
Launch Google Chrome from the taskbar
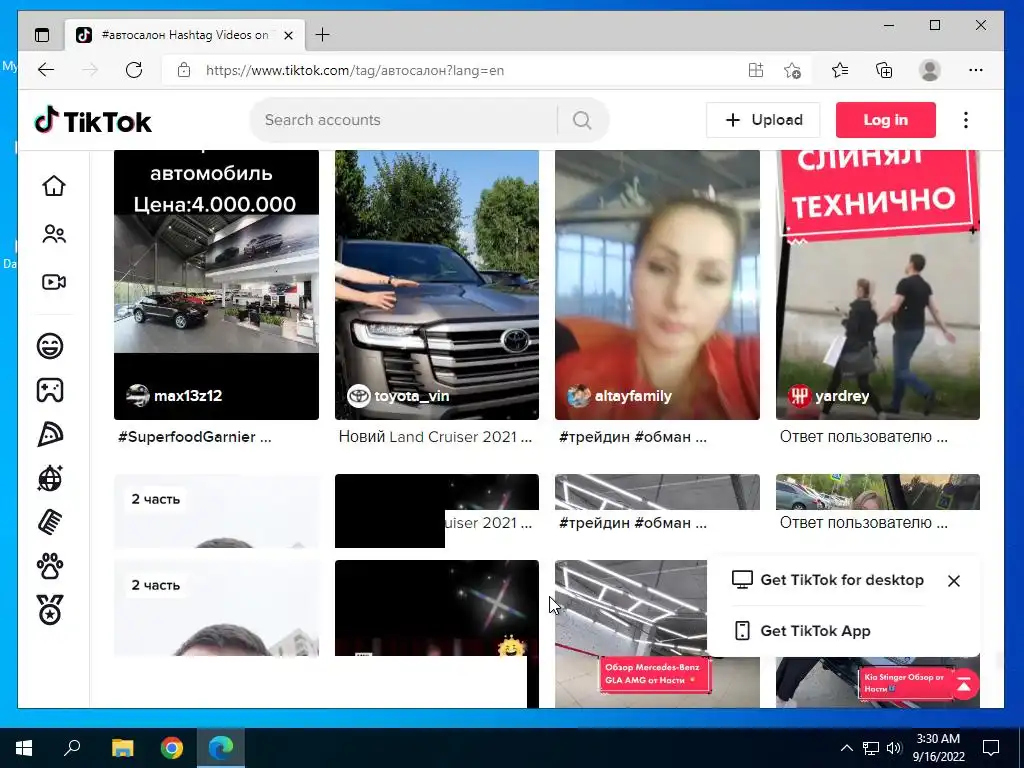coord(172,748)
